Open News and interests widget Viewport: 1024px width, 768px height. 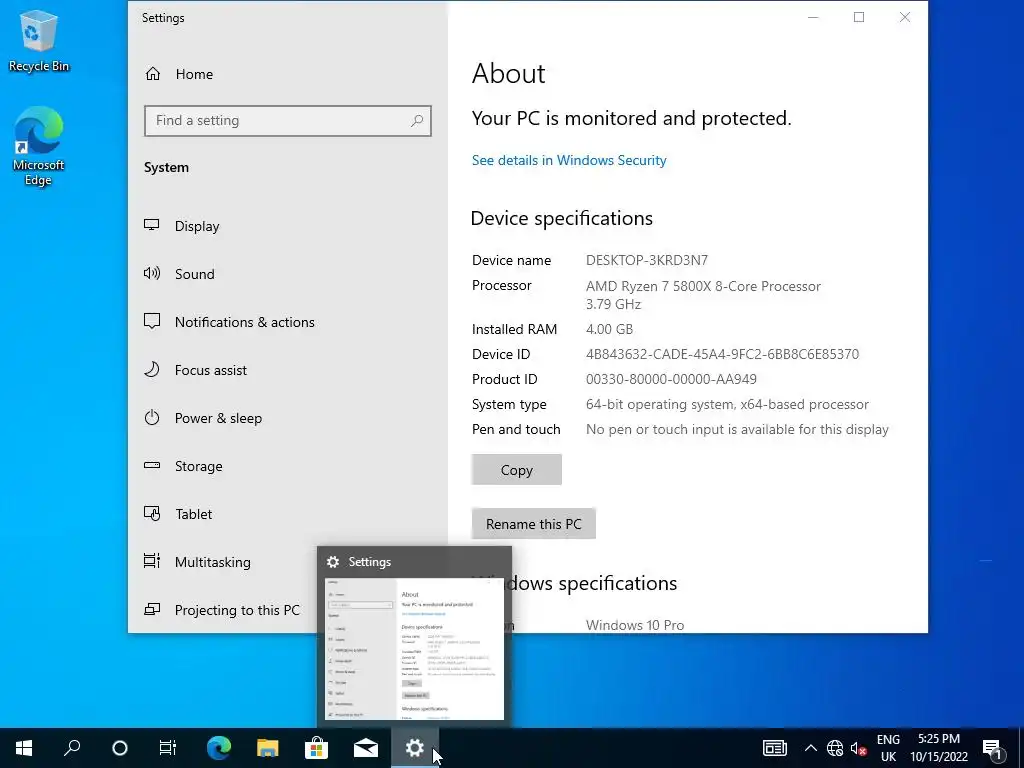775,748
